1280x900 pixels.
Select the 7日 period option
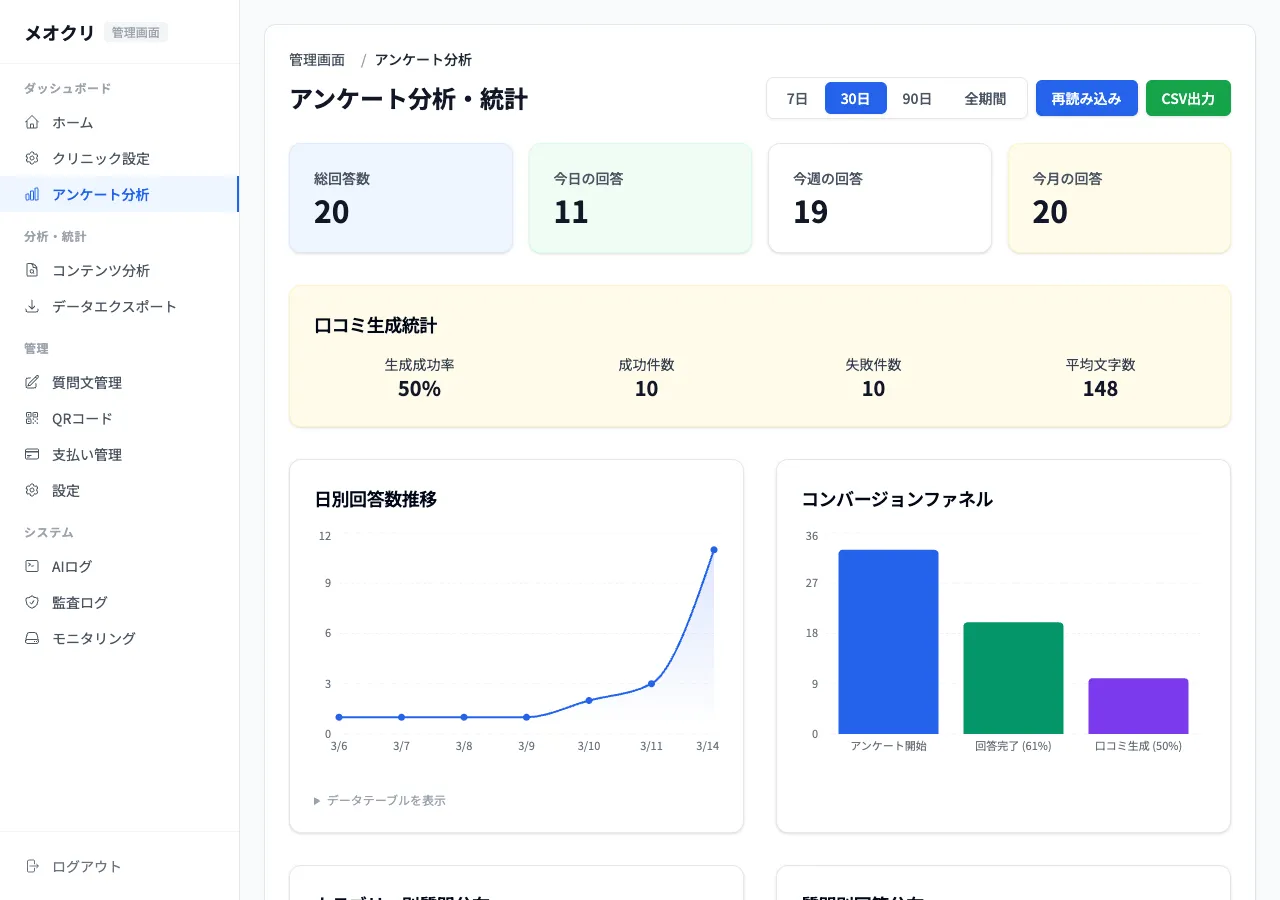pyautogui.click(x=797, y=98)
